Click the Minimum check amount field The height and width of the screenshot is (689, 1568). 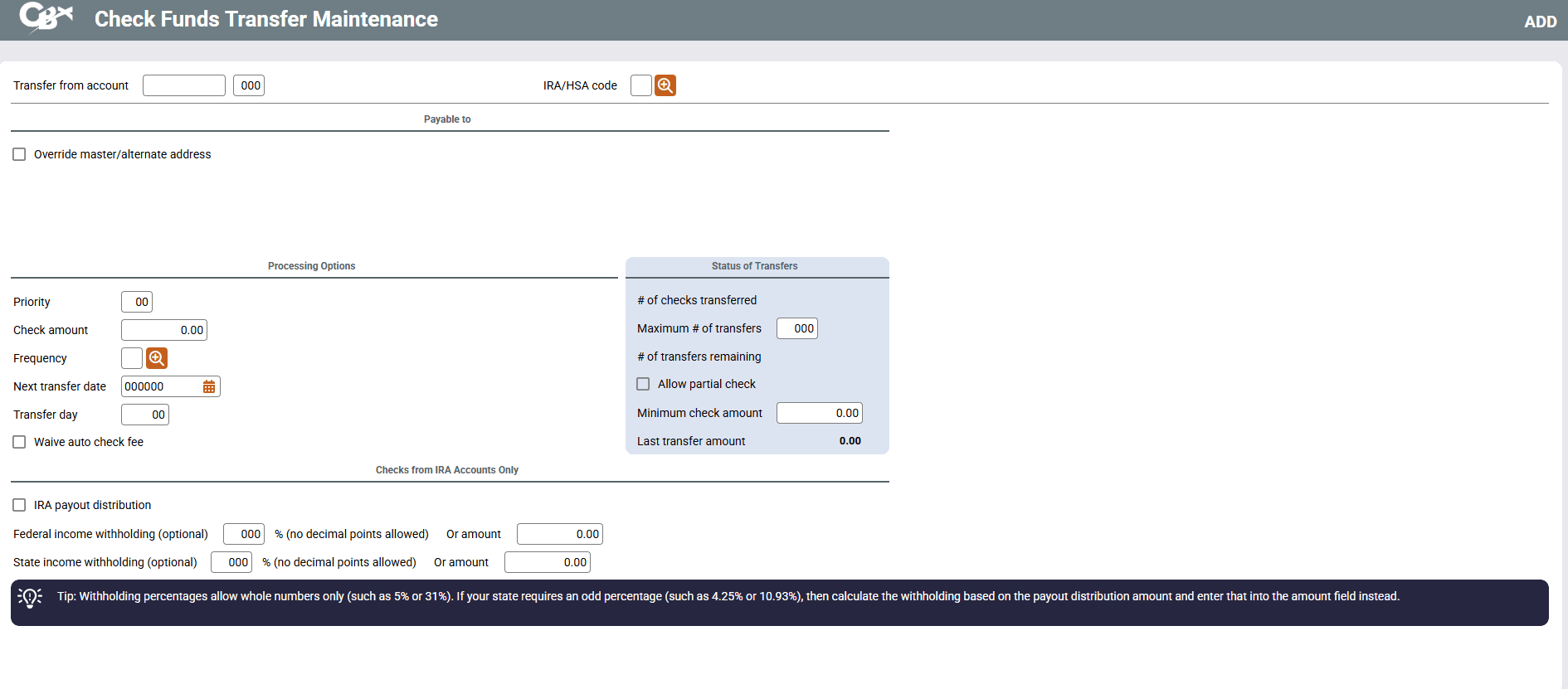(x=819, y=413)
